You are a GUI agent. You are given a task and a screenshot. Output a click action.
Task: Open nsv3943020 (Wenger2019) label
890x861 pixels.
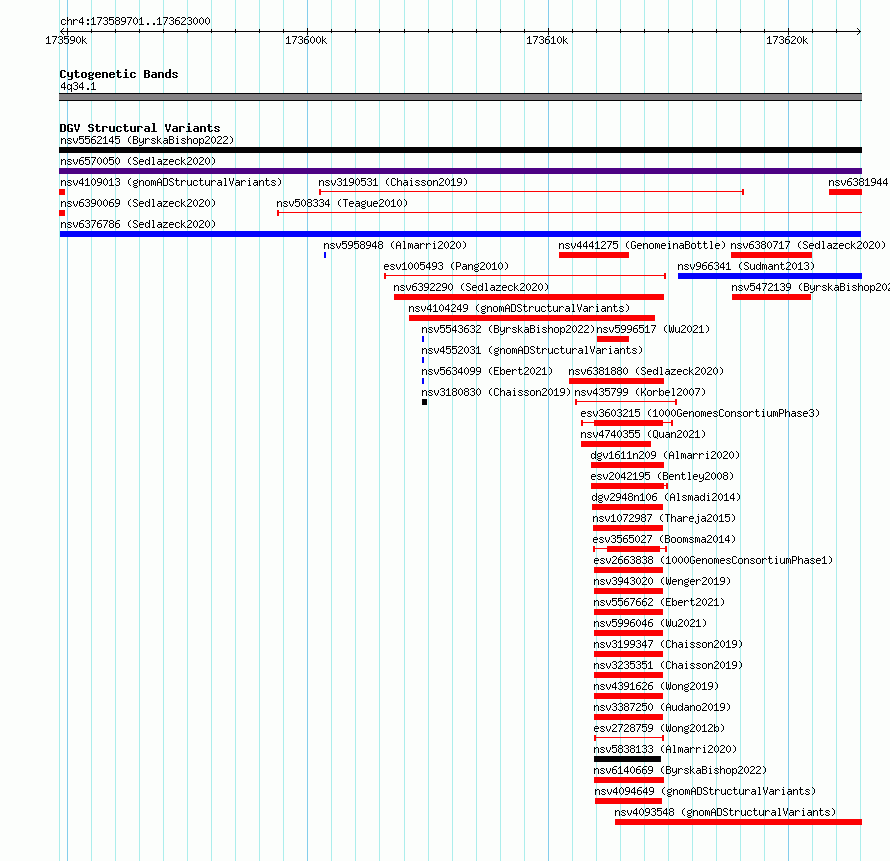pyautogui.click(x=662, y=581)
